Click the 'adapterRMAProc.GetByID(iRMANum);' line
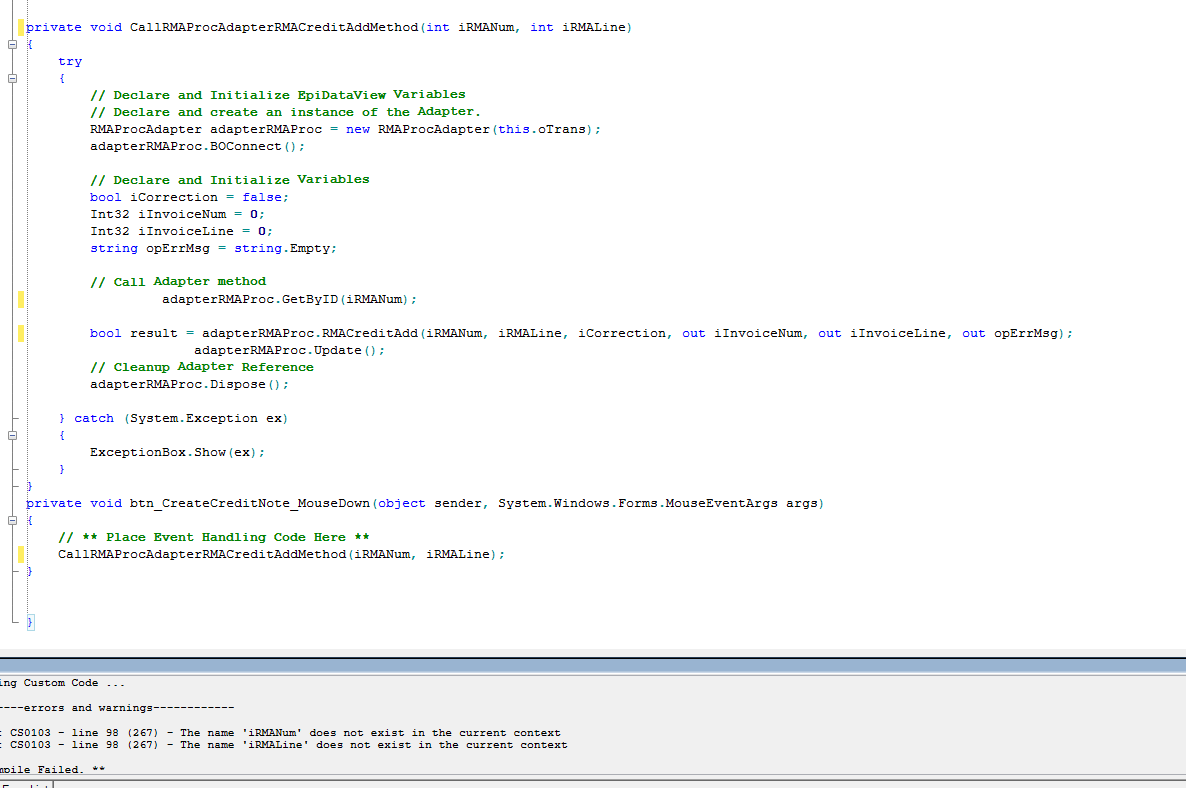This screenshot has width=1186, height=788. [x=289, y=299]
